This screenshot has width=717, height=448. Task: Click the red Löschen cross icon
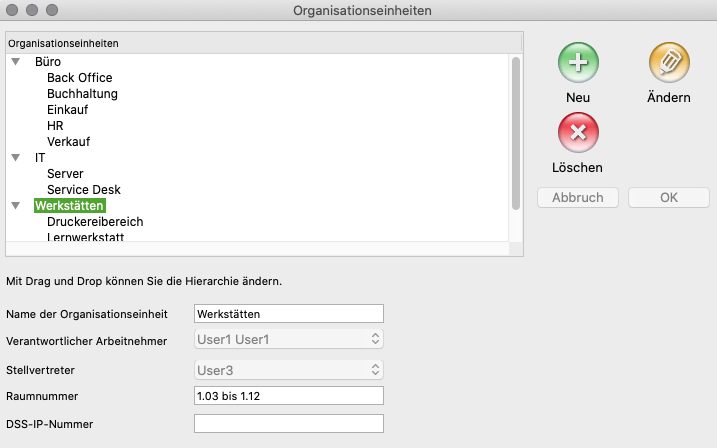[577, 131]
